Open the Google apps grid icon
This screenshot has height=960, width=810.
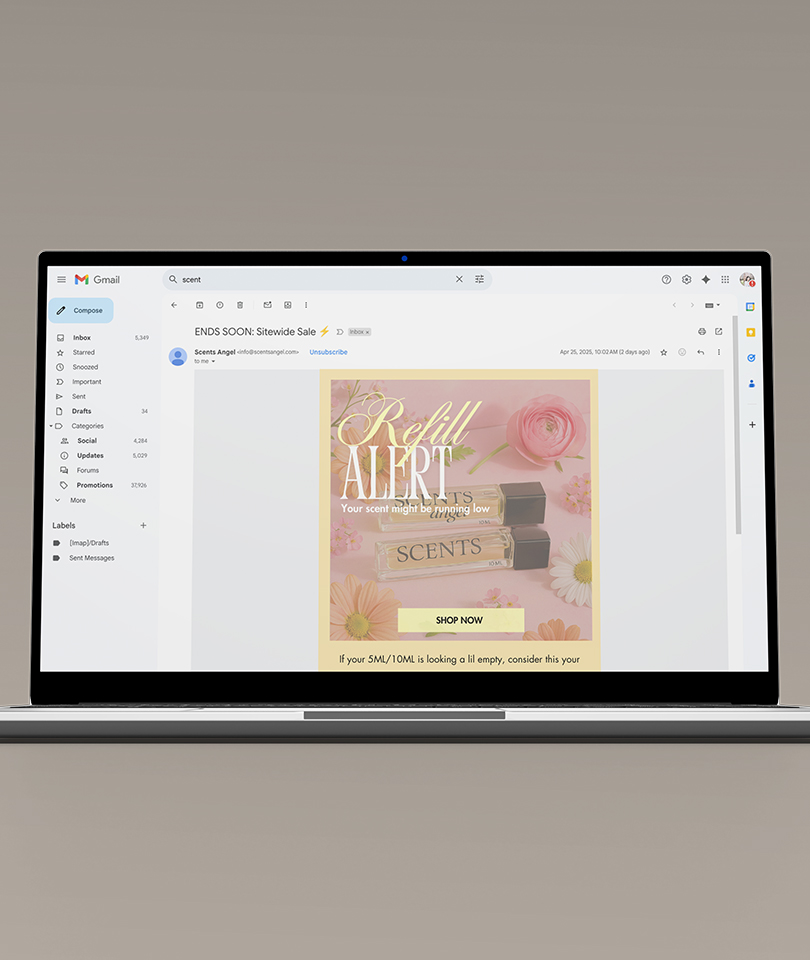click(x=725, y=280)
